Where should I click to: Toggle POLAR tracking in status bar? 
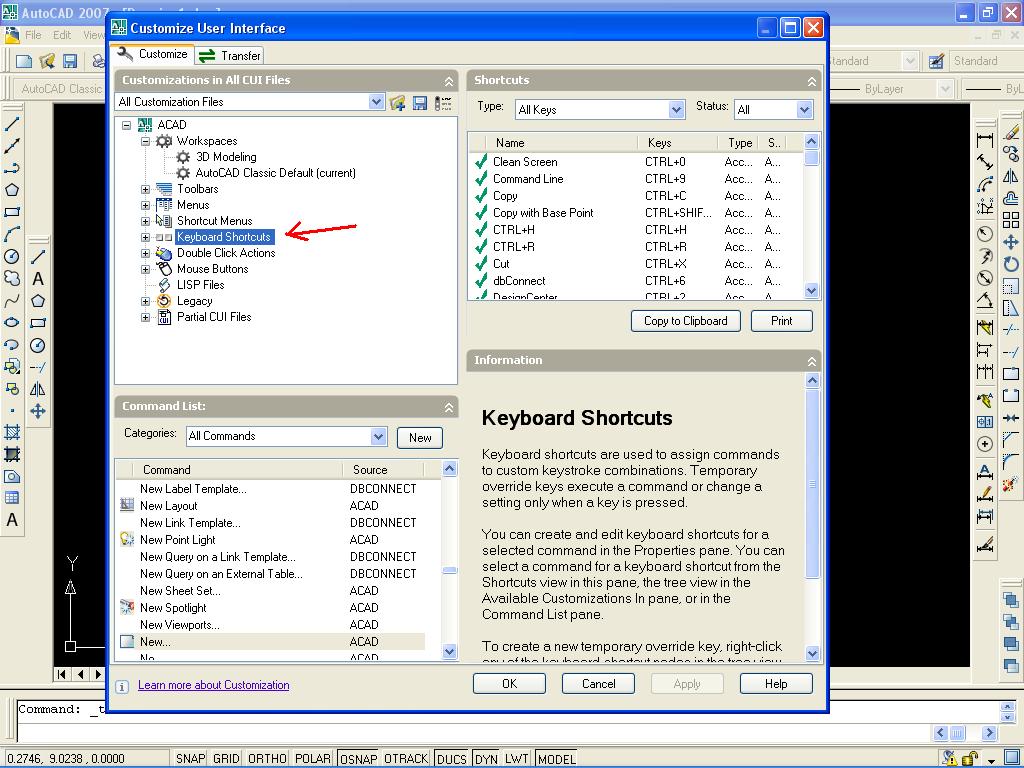(312, 758)
